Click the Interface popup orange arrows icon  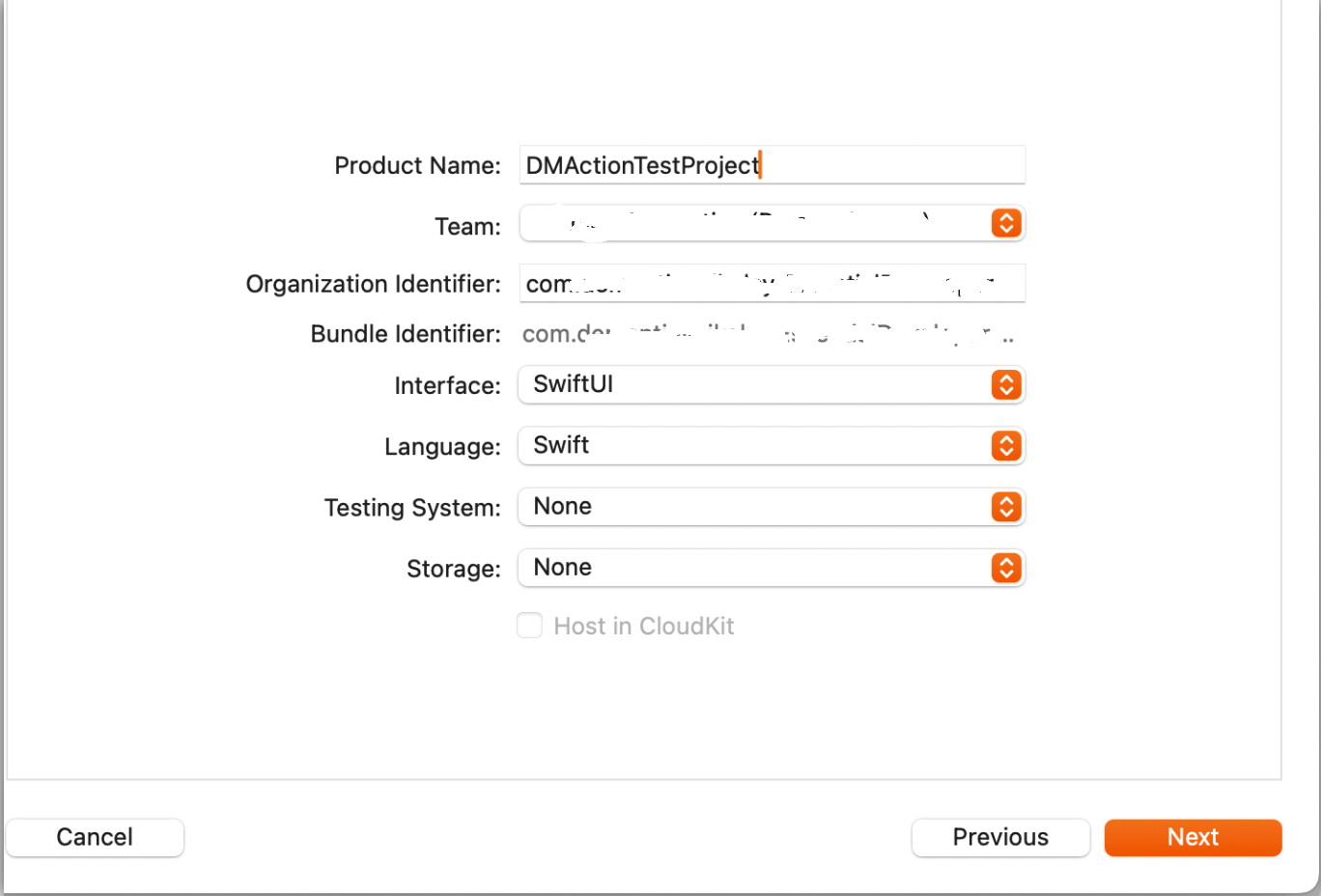pos(1006,384)
